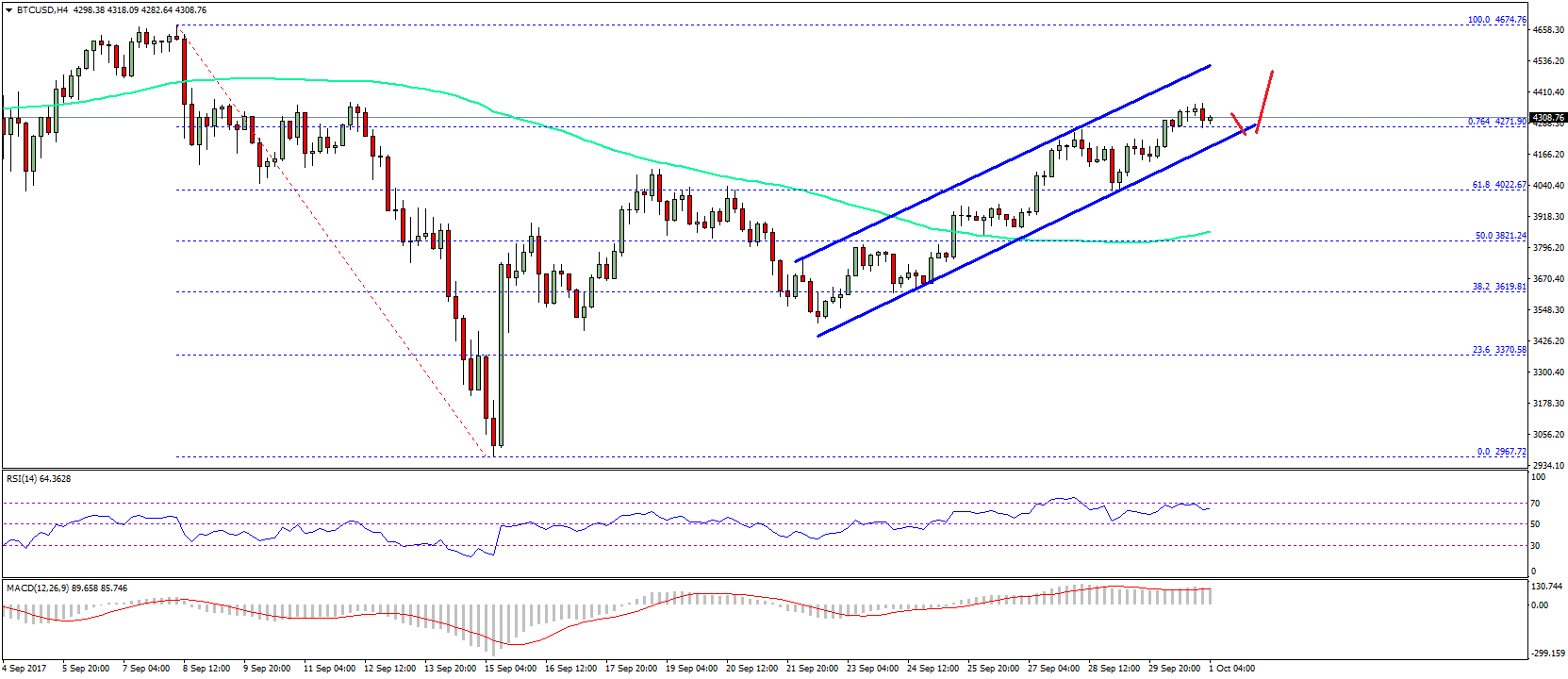Select the Fibonacci label 23.6 3370.58

point(1499,350)
